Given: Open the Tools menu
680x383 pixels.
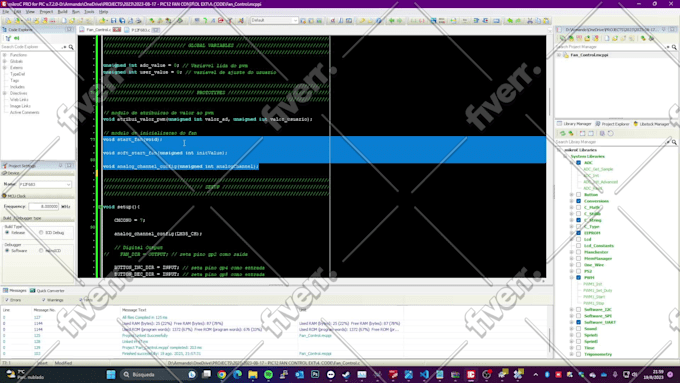Looking at the screenshot, I should coord(89,12).
